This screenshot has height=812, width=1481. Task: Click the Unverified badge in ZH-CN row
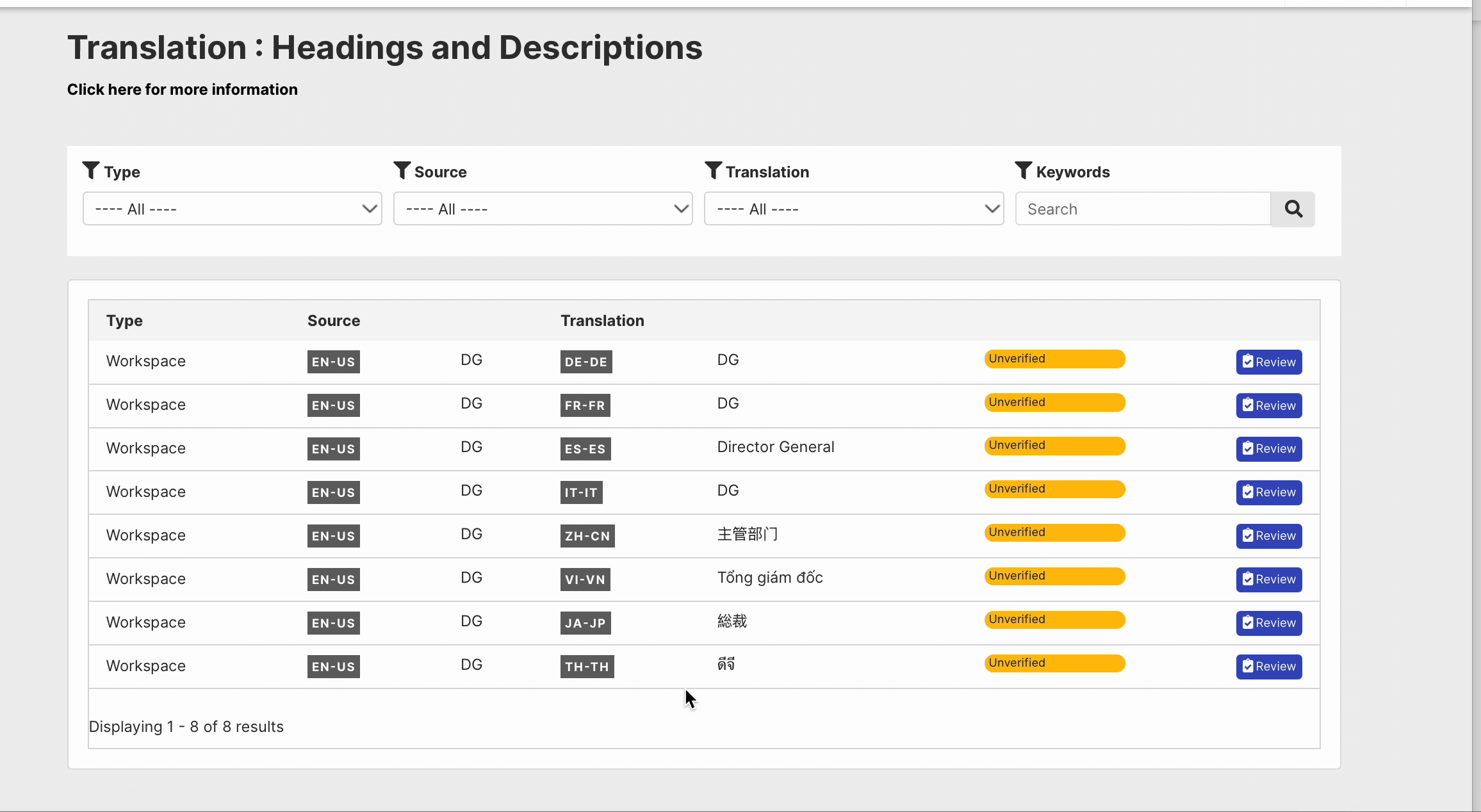1055,533
